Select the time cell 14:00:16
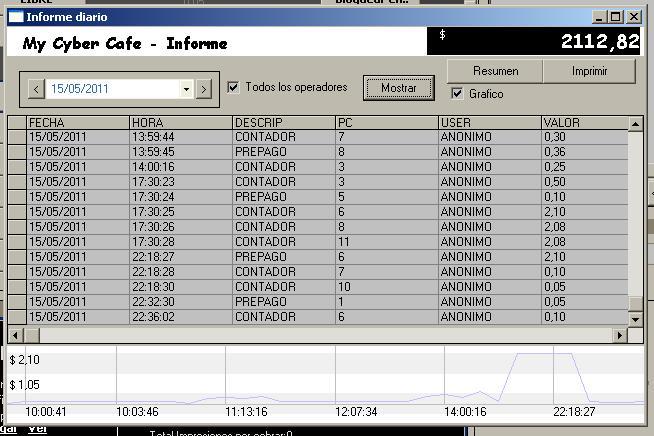Image resolution: width=654 pixels, height=436 pixels. click(181, 167)
